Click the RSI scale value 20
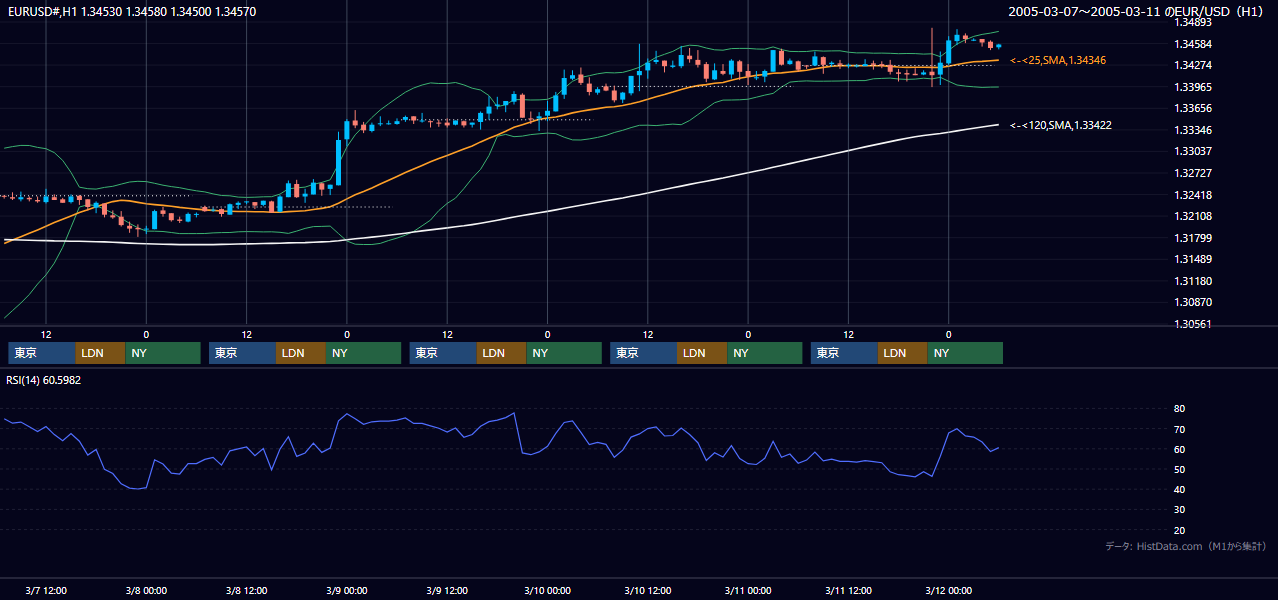 coord(1179,530)
